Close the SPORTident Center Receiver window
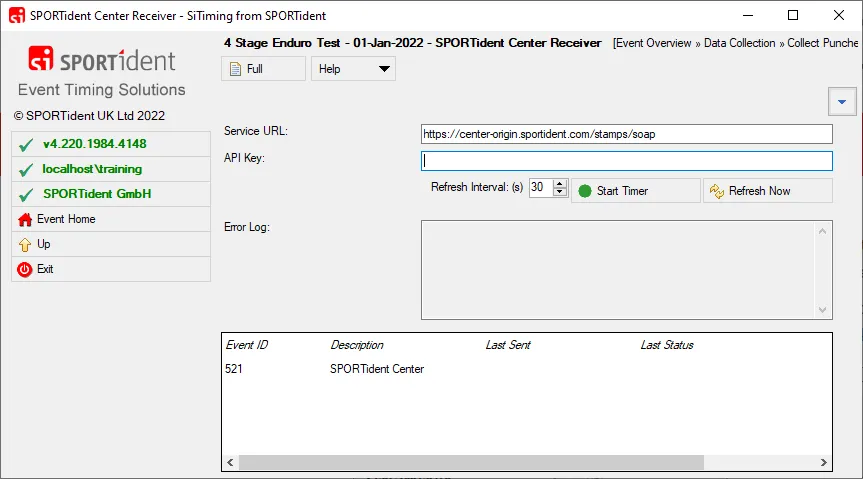Screen dimensions: 863x479 (x=839, y=15)
